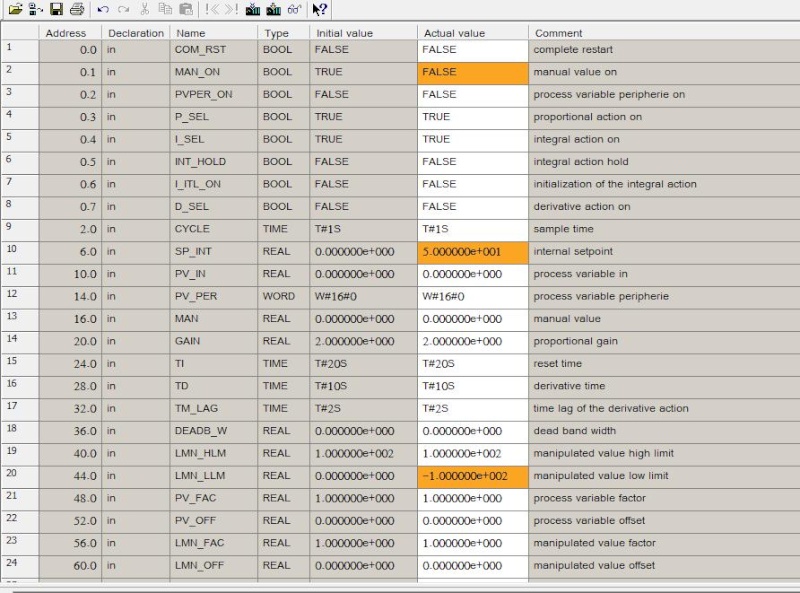Click the Initial value column header
Image resolution: width=800 pixels, height=593 pixels.
363,33
